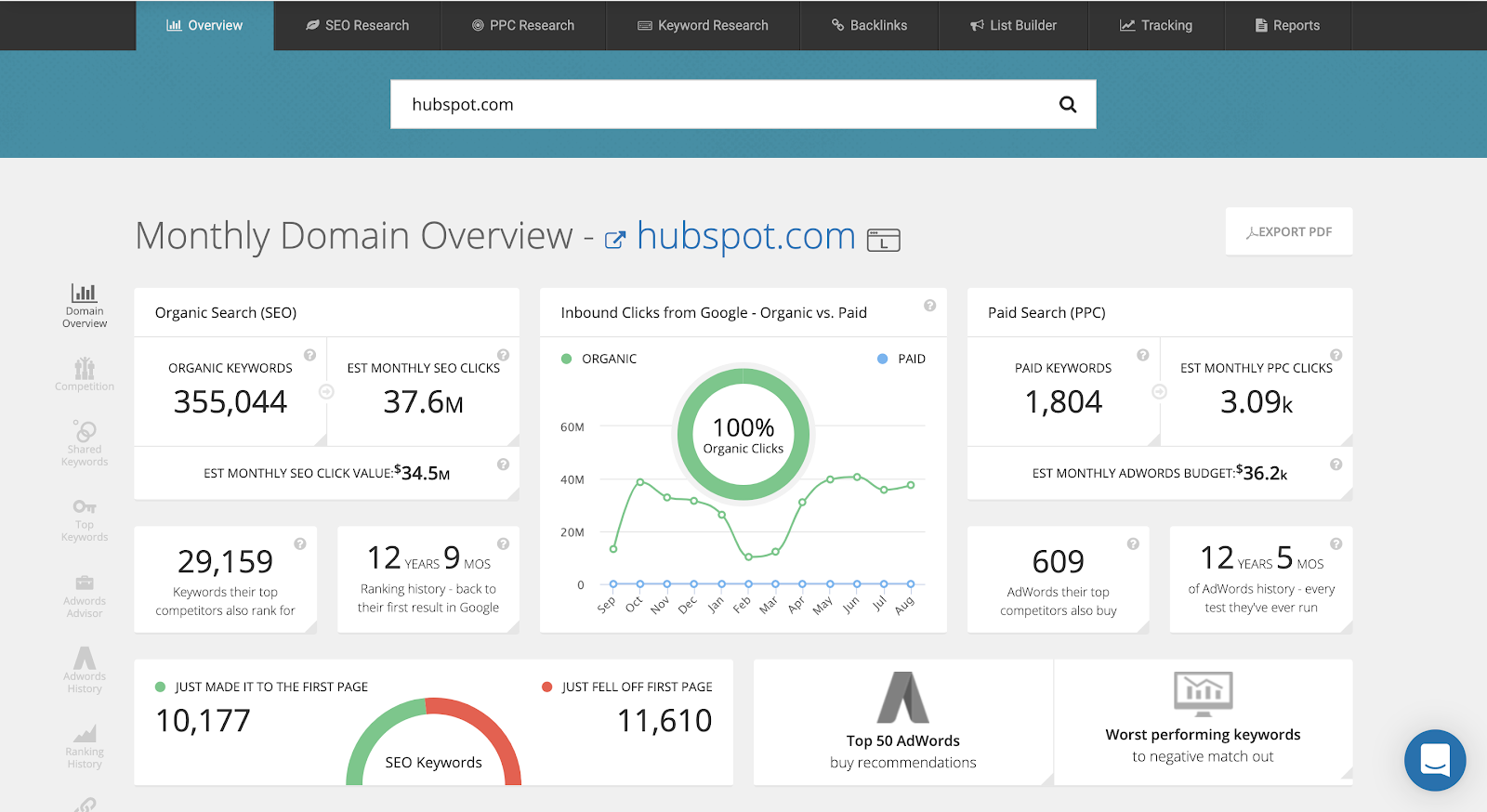Screen dimensions: 1487x812
Task: Open the 29,159 competitor keywords card
Action: coord(226,580)
